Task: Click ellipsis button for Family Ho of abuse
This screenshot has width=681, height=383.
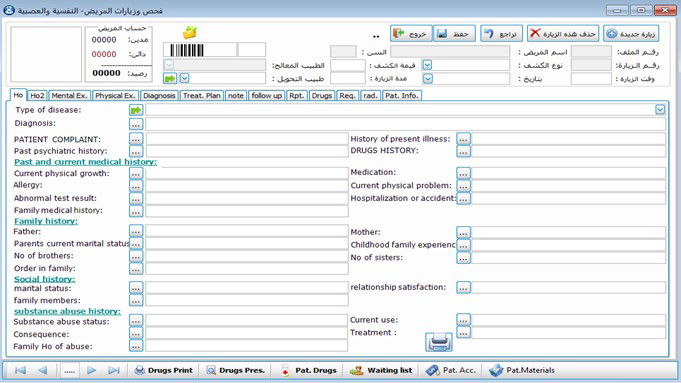Action: pyautogui.click(x=136, y=346)
